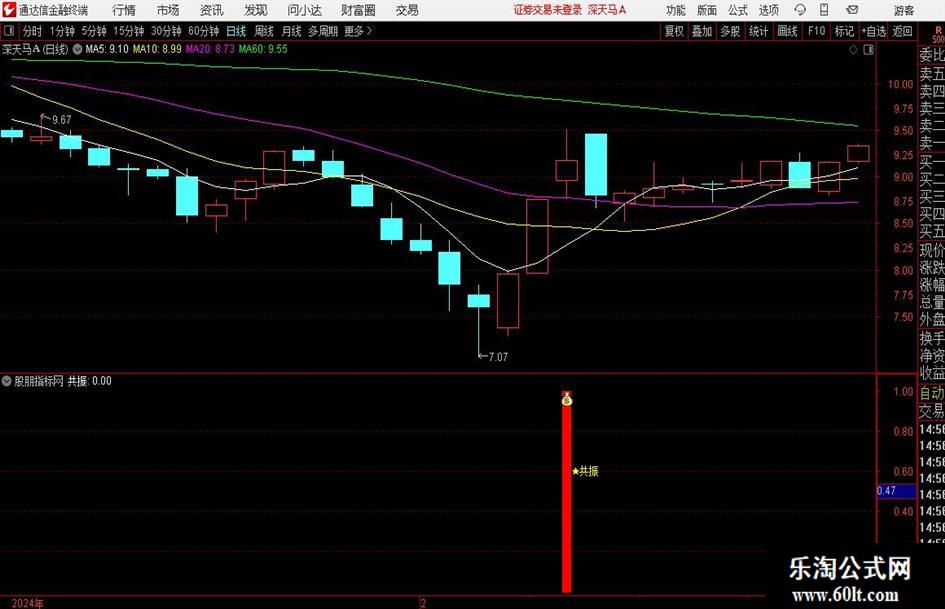Click 证券交易未登录 login status

tap(548, 10)
